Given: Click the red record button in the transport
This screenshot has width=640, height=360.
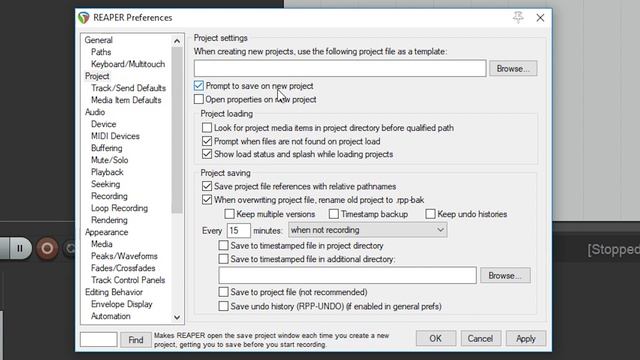Looking at the screenshot, I should pos(47,248).
